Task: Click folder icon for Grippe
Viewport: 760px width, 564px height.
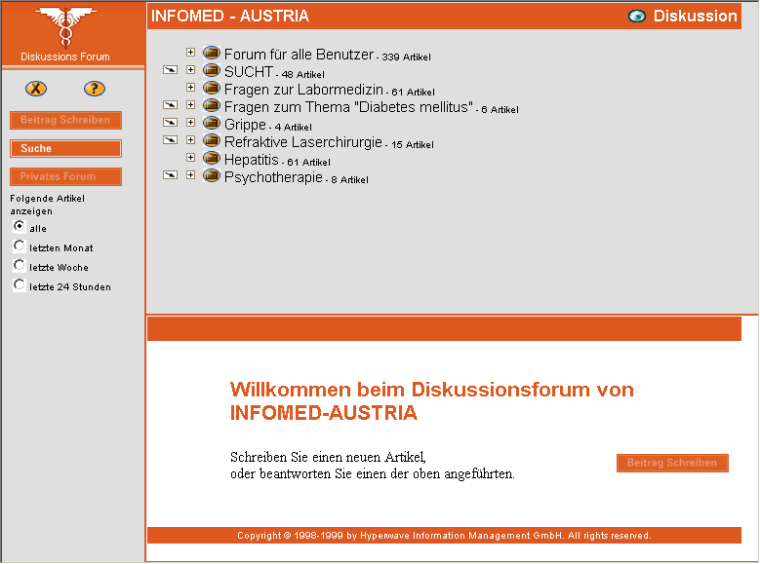Action: pos(211,123)
